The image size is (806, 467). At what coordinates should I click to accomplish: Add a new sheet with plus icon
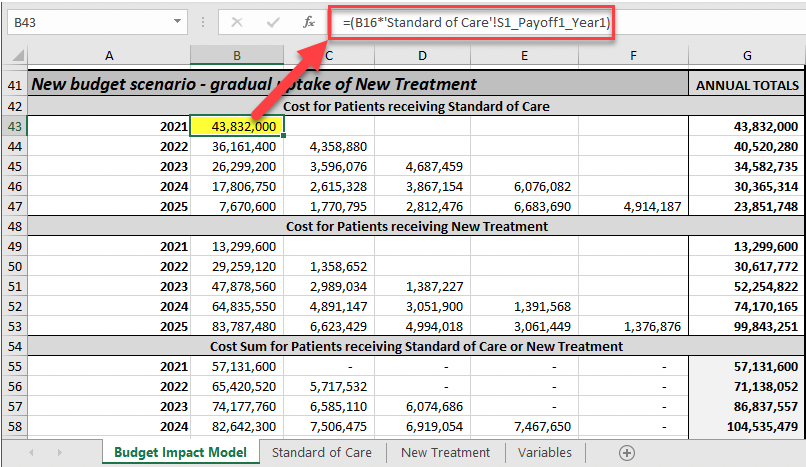coord(627,453)
